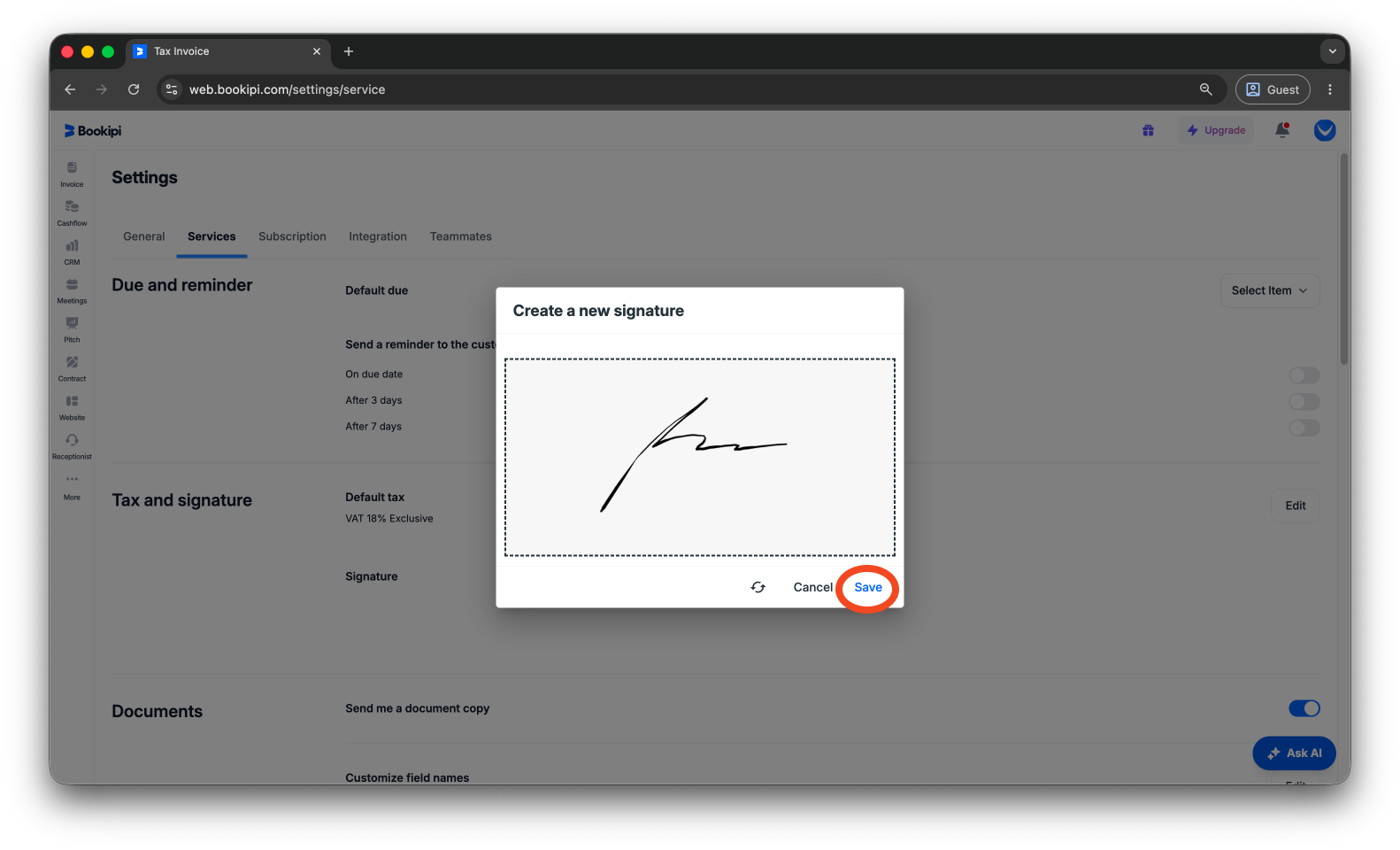This screenshot has height=850, width=1400.
Task: Open the Ask AI assistant
Action: coord(1294,753)
